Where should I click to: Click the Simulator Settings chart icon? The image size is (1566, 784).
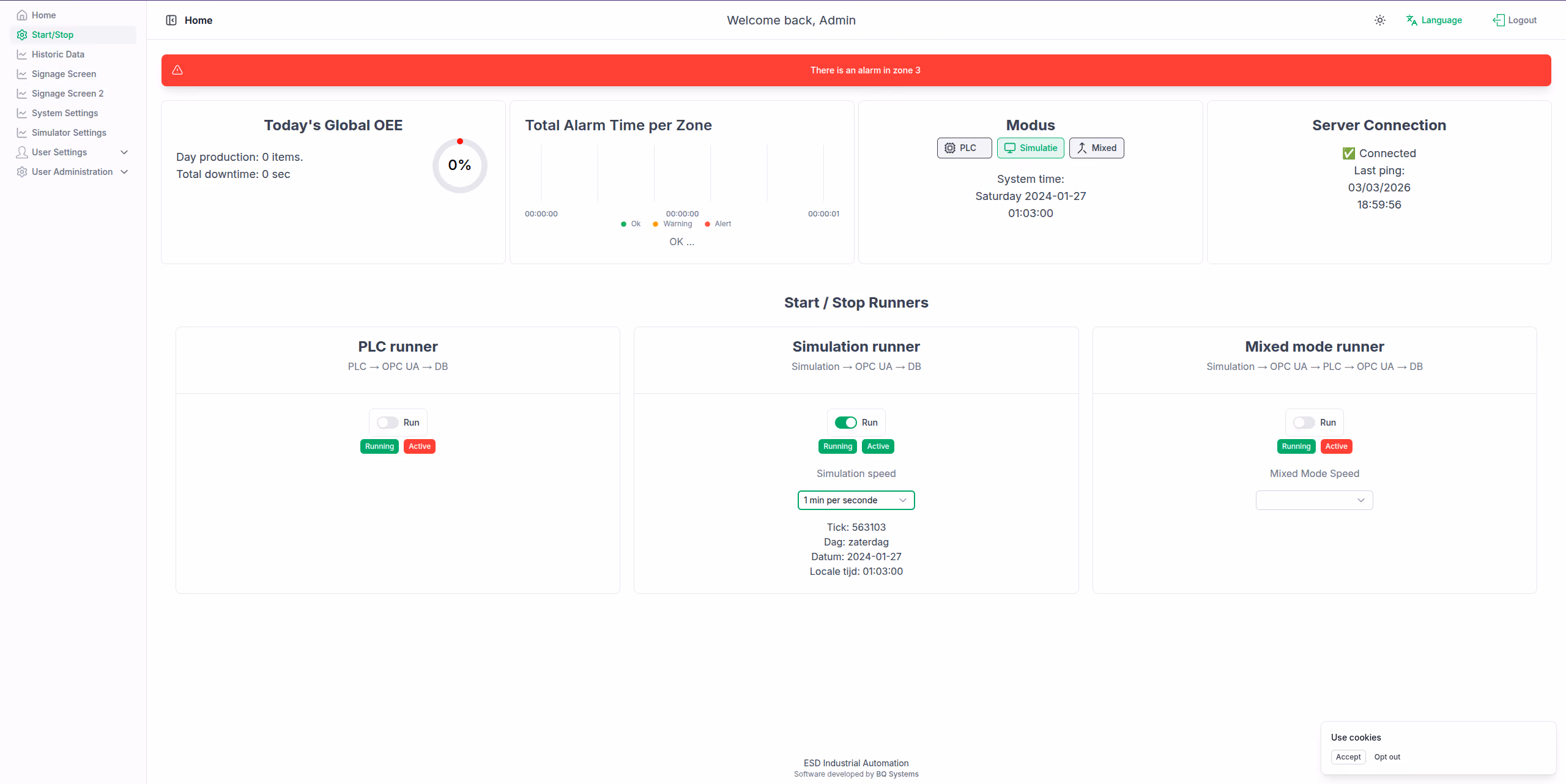22,133
